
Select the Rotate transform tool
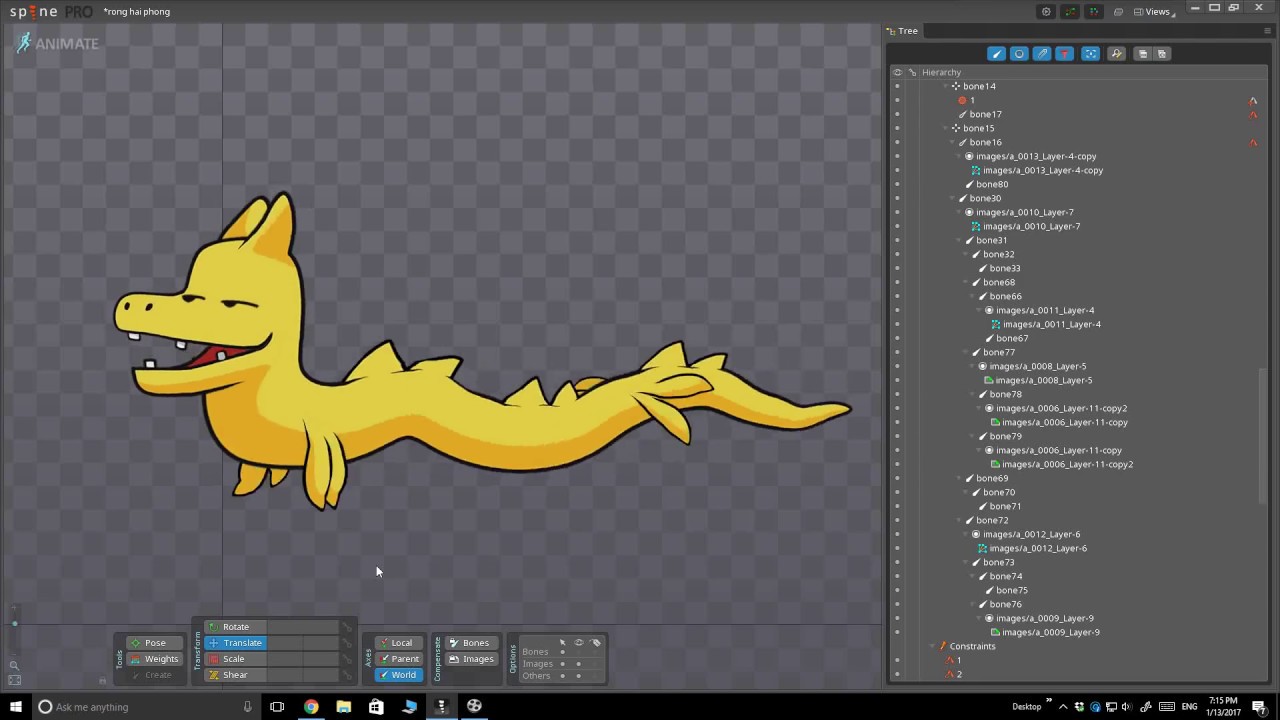[x=236, y=627]
